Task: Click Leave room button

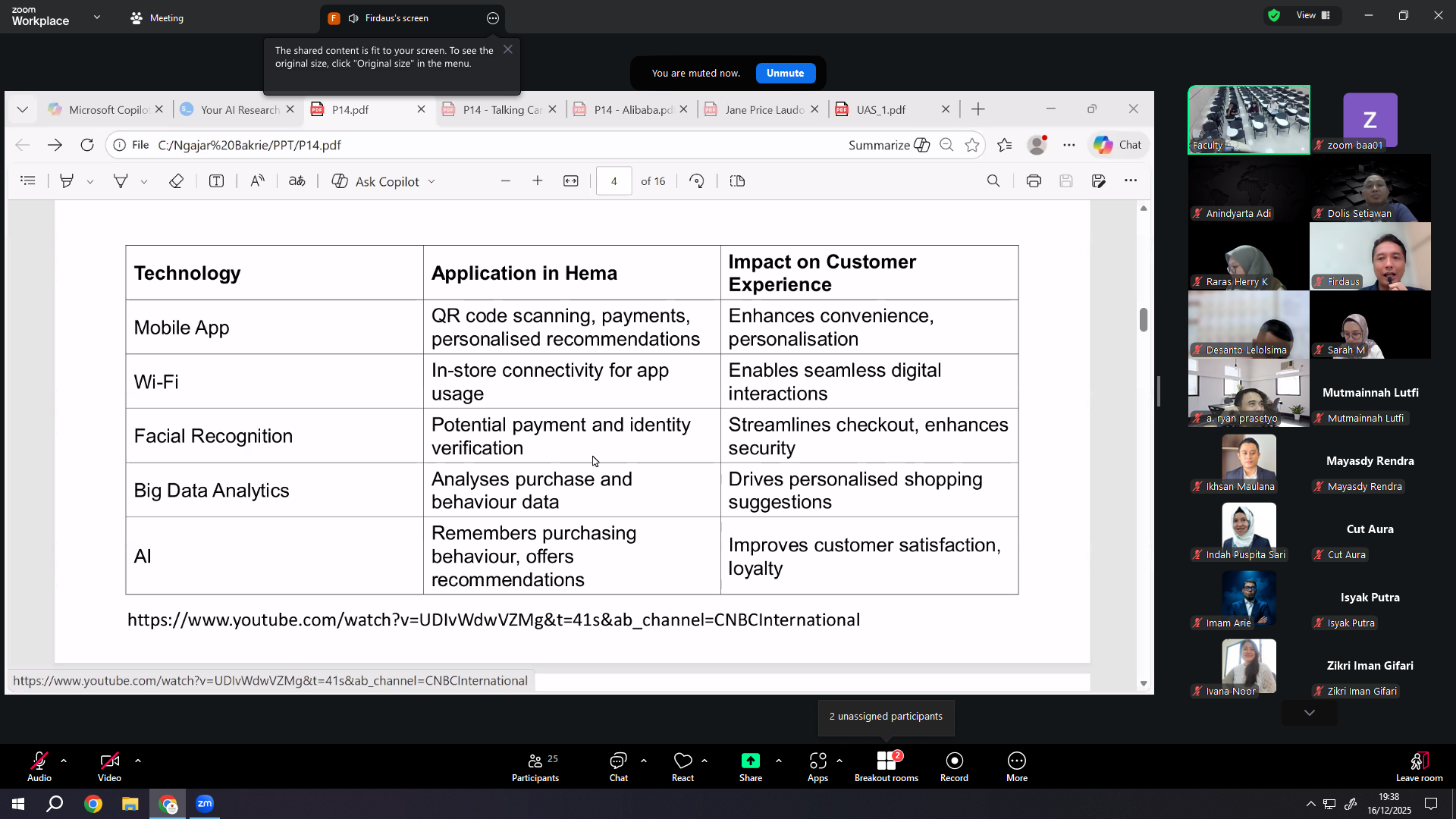Action: (1419, 767)
